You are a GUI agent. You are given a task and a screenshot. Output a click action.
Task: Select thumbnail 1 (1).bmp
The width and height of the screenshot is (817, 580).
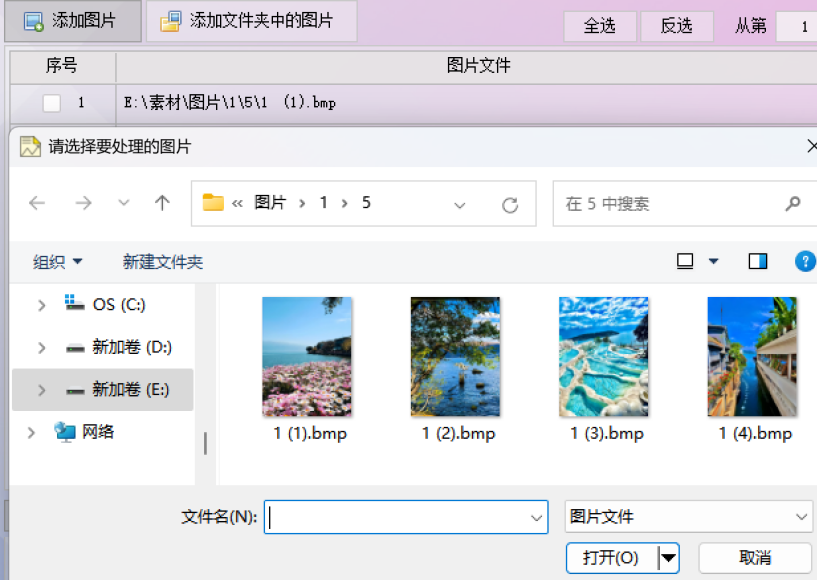(309, 370)
